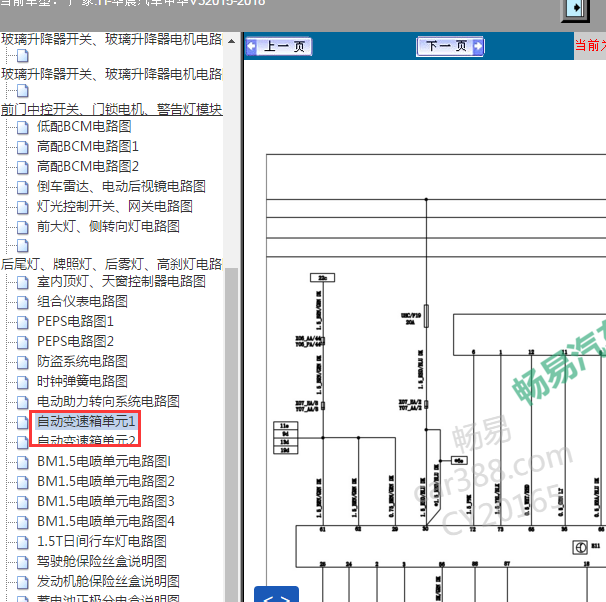
Task: Click document icon beside 1.5T日间行车灯电路图
Action: (x=23, y=542)
